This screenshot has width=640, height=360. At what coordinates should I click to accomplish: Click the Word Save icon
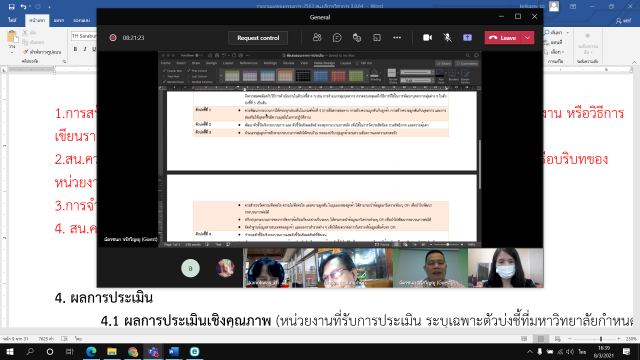[x=11, y=7]
